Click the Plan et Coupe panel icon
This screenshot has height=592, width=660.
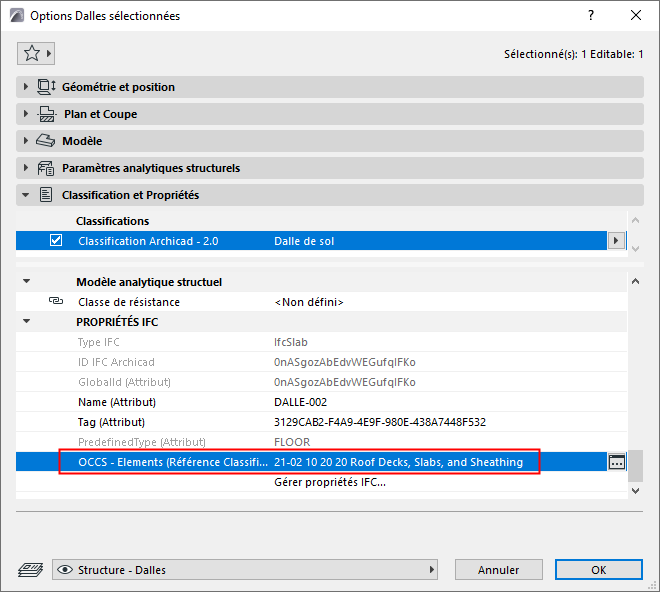[x=46, y=114]
